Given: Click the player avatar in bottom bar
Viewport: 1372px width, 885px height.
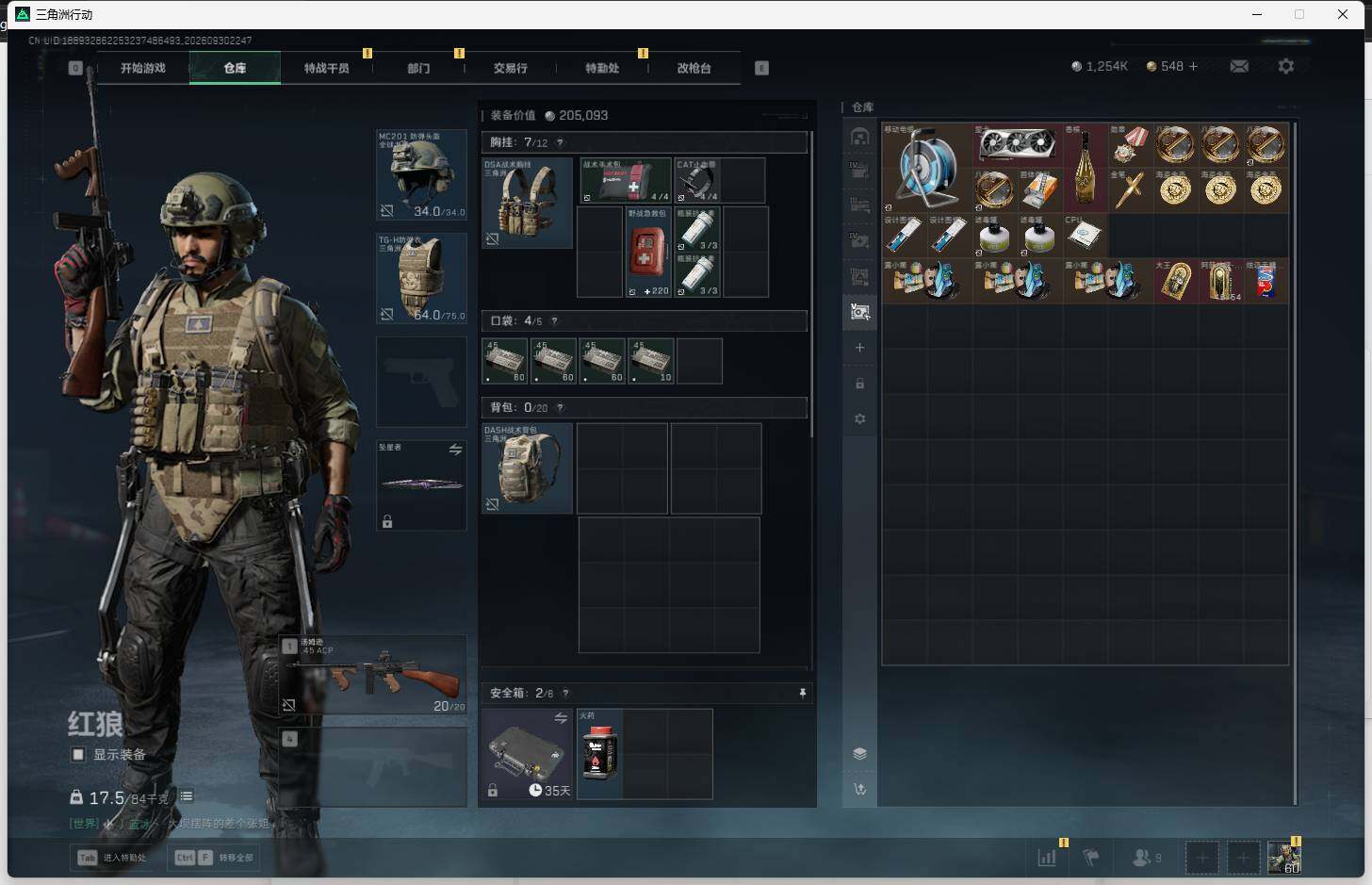Looking at the screenshot, I should click(x=1283, y=858).
